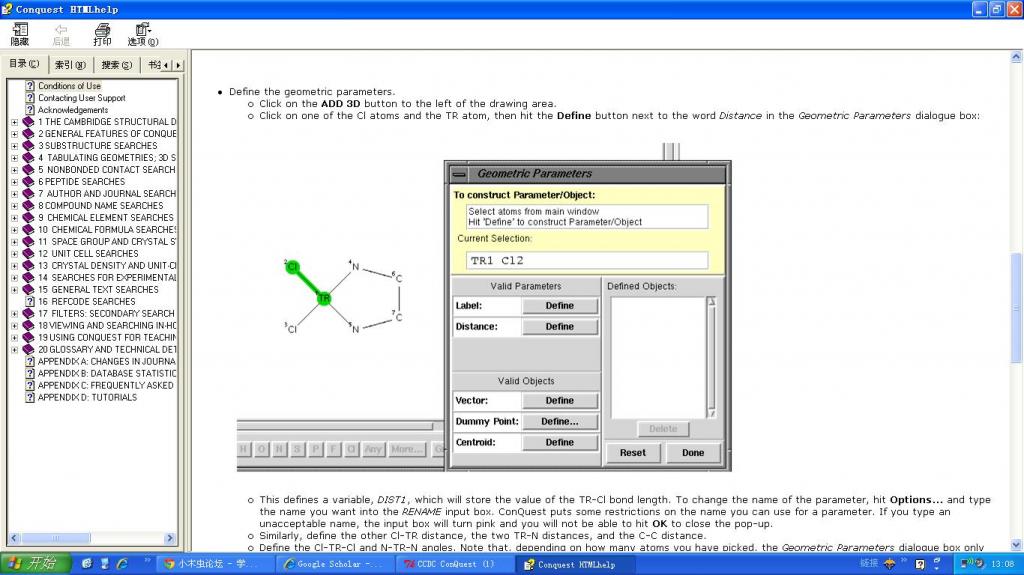Screen dimensions: 1024x575
Task: Click the help question-mark tray icon
Action: (x=920, y=564)
